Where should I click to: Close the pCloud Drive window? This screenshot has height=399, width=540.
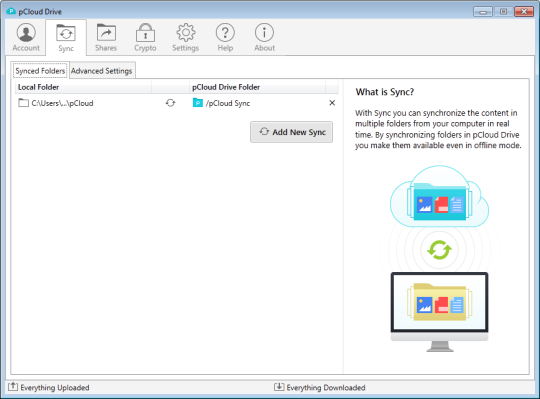524,12
